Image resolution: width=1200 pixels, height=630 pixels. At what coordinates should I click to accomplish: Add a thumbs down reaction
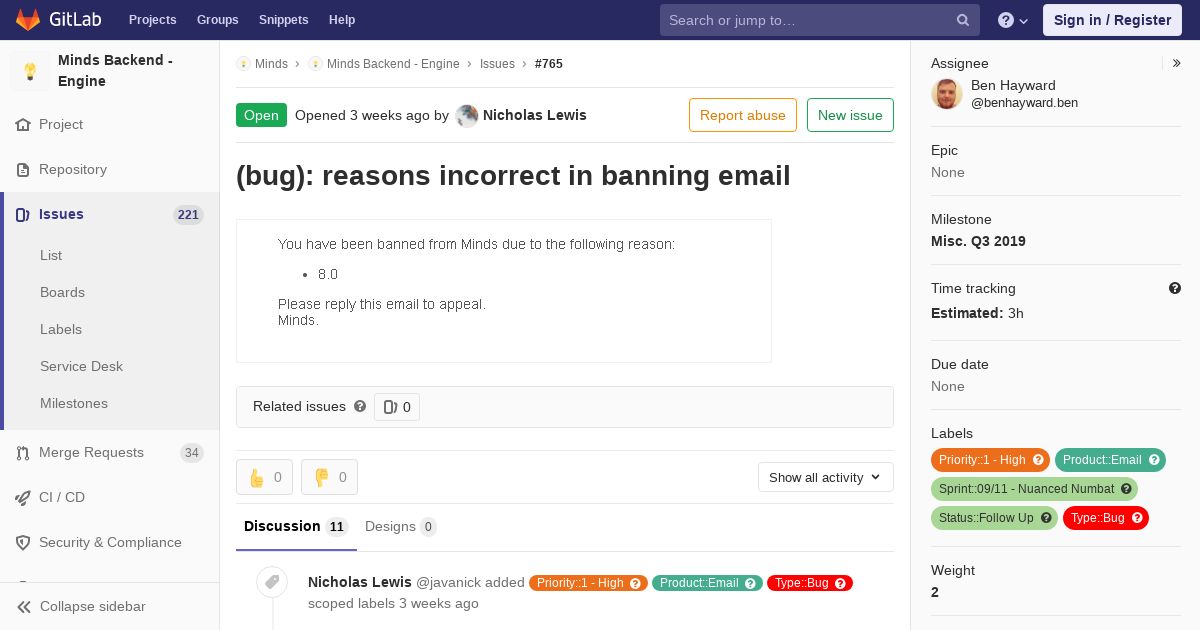tap(329, 478)
